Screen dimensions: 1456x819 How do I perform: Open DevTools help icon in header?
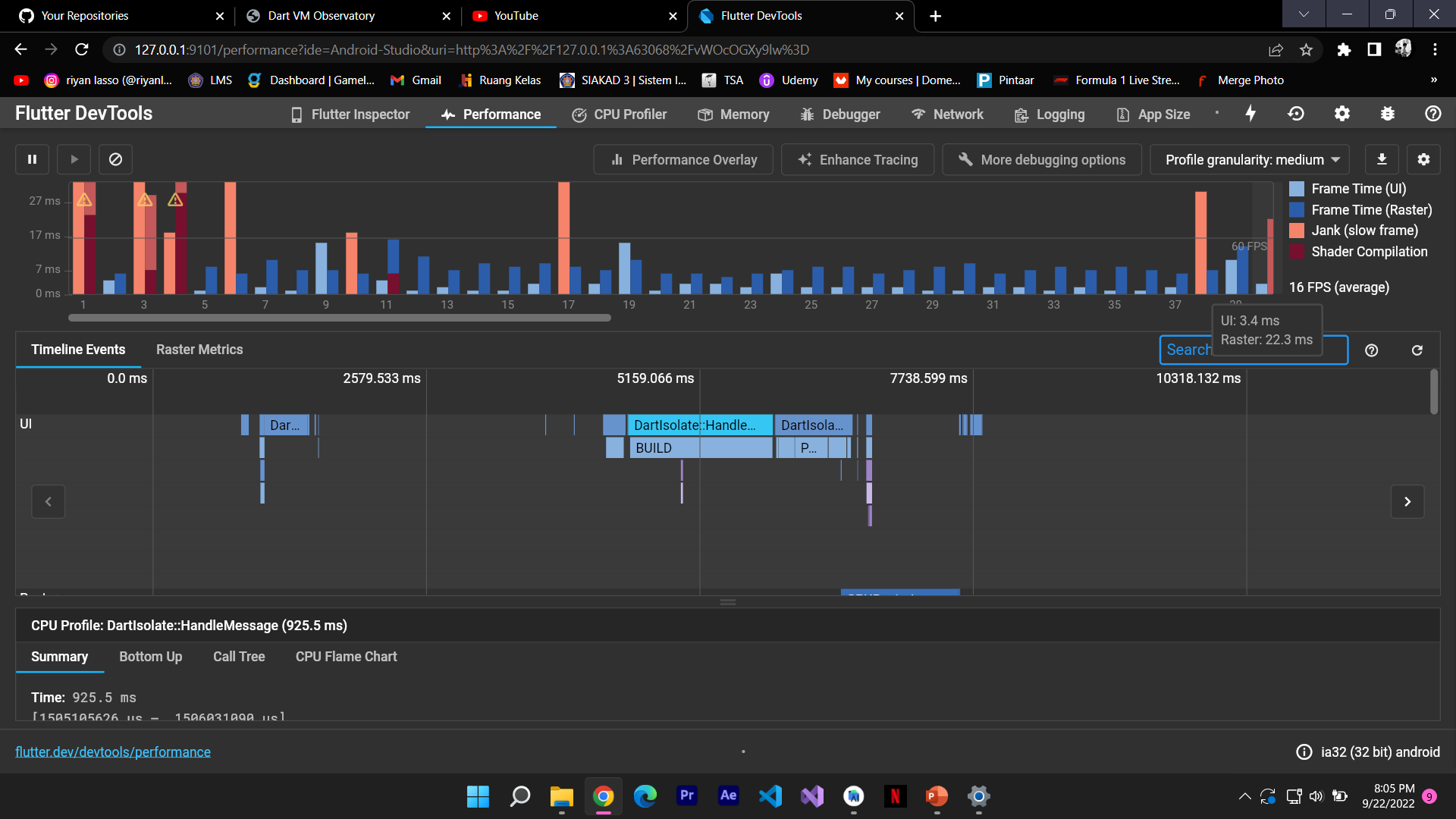tap(1432, 114)
